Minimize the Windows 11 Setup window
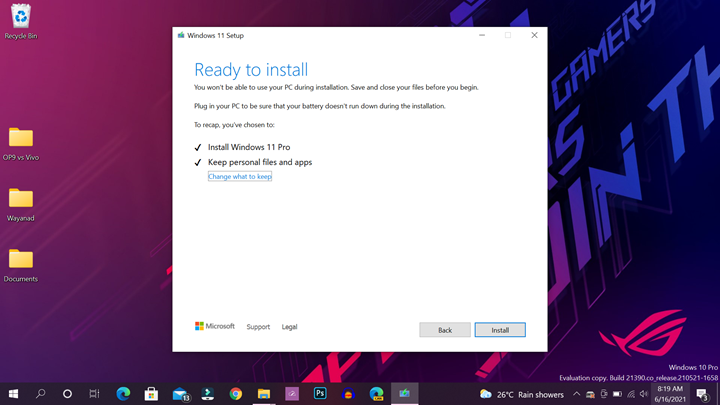720x405 pixels. [x=482, y=35]
